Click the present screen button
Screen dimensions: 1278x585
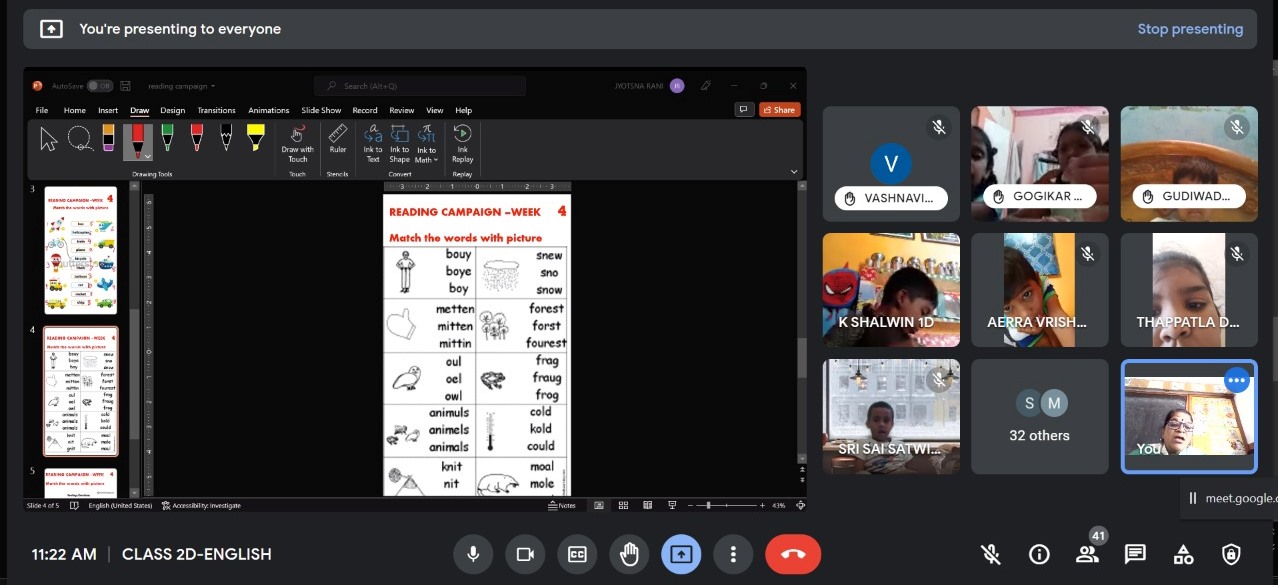click(681, 554)
